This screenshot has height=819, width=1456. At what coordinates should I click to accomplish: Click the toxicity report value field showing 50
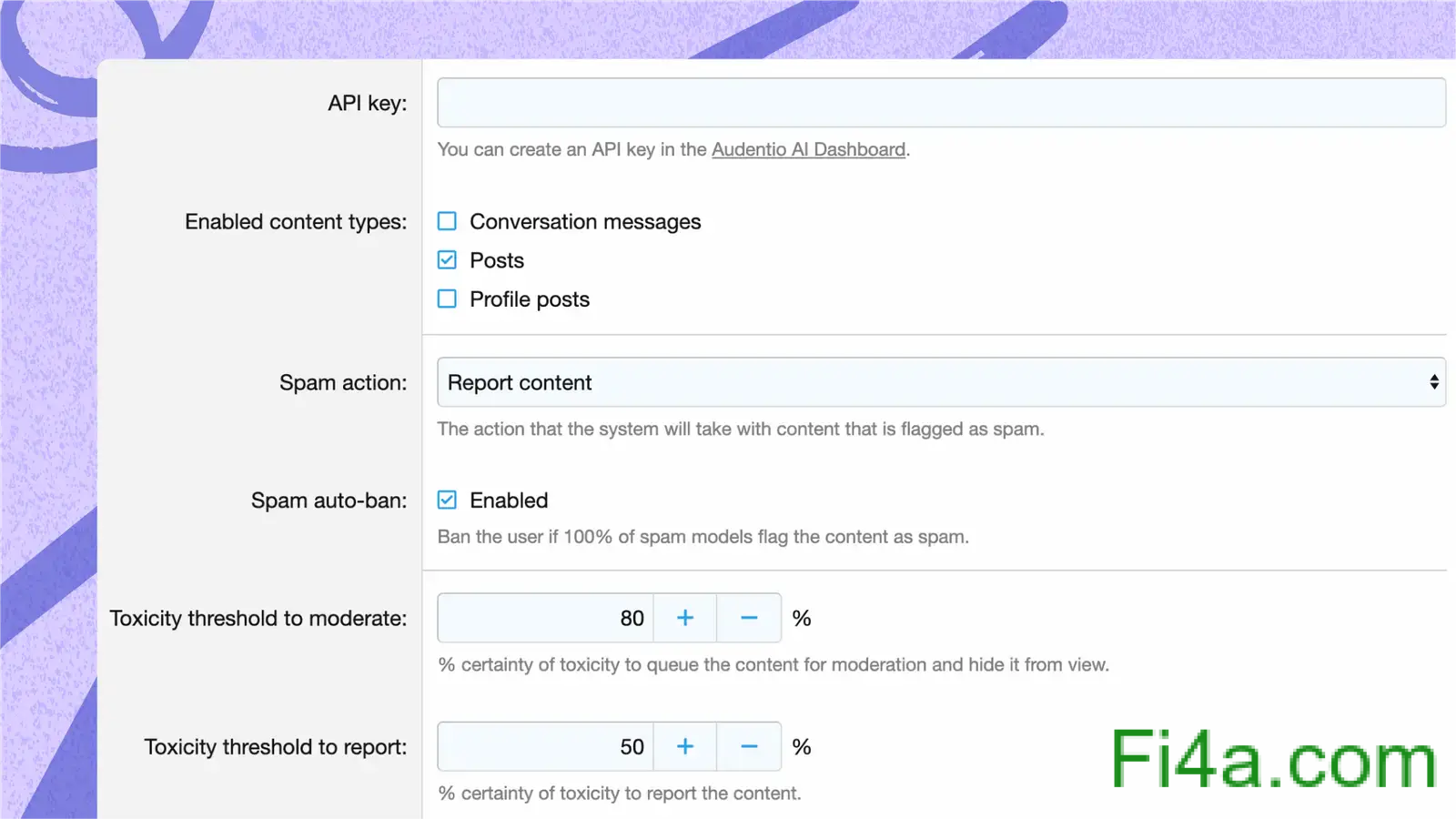click(x=546, y=746)
